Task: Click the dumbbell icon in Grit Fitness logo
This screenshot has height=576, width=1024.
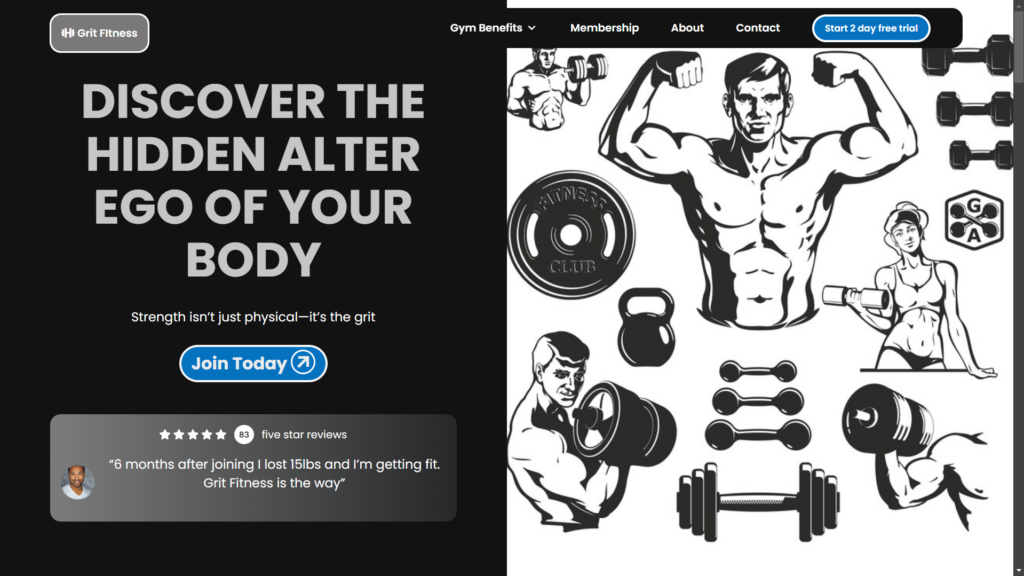Action: point(68,33)
